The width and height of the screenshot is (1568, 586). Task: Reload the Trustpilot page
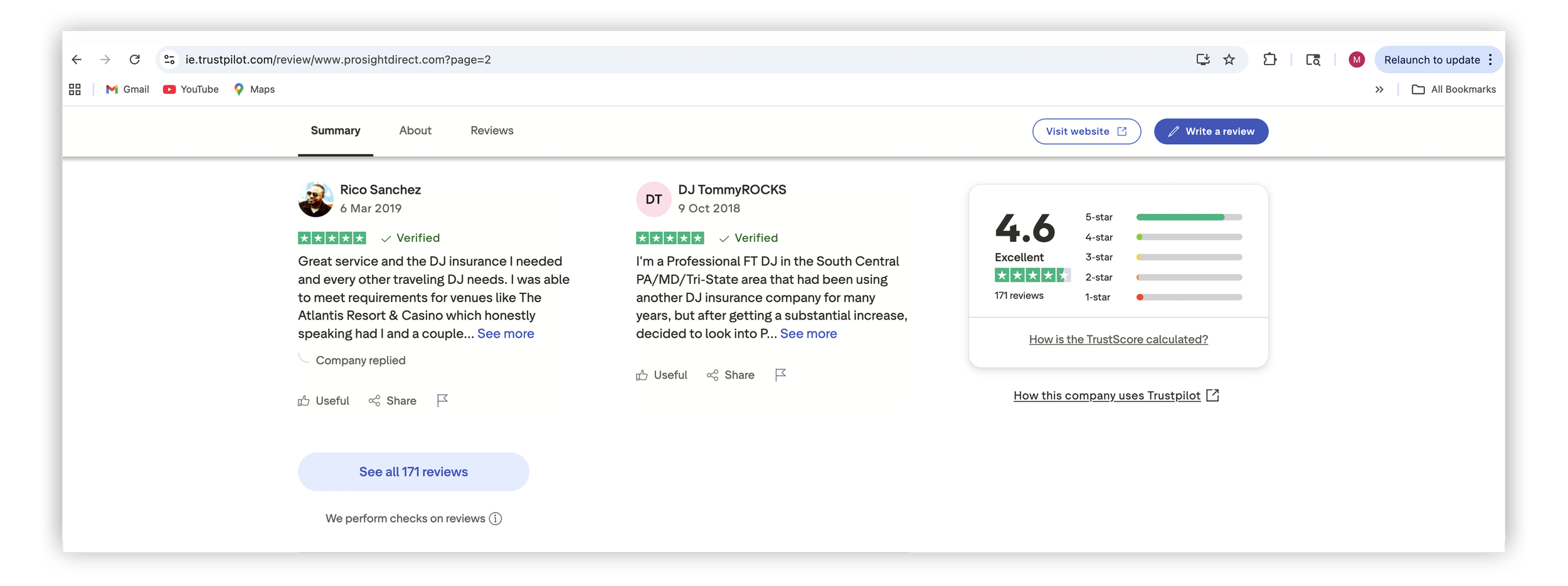point(135,60)
